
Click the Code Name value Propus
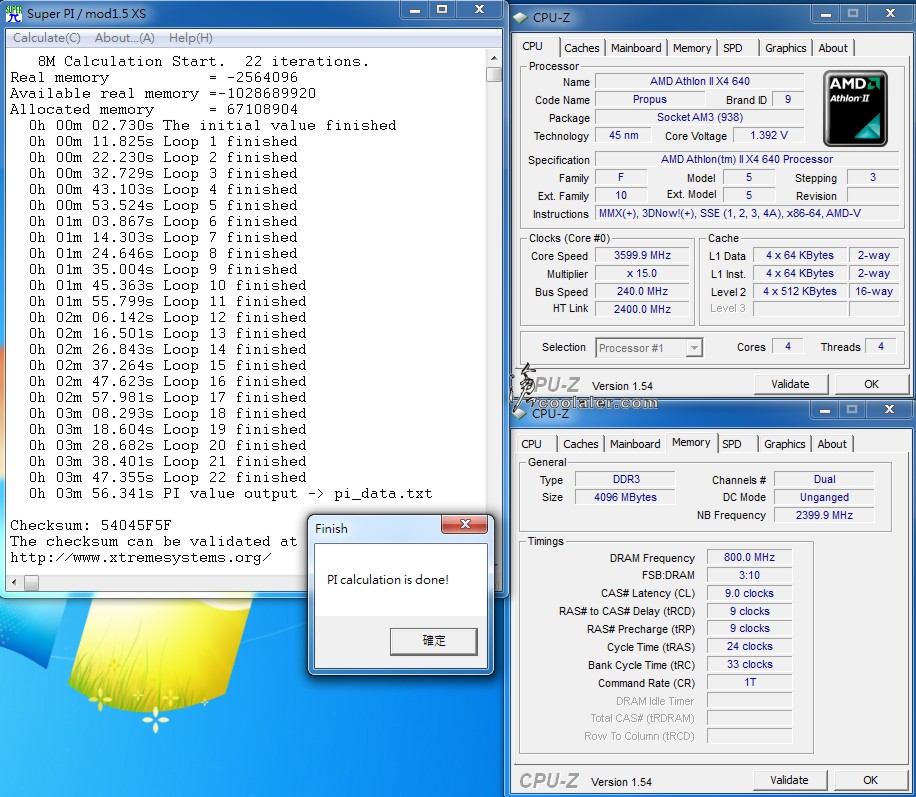[x=650, y=99]
